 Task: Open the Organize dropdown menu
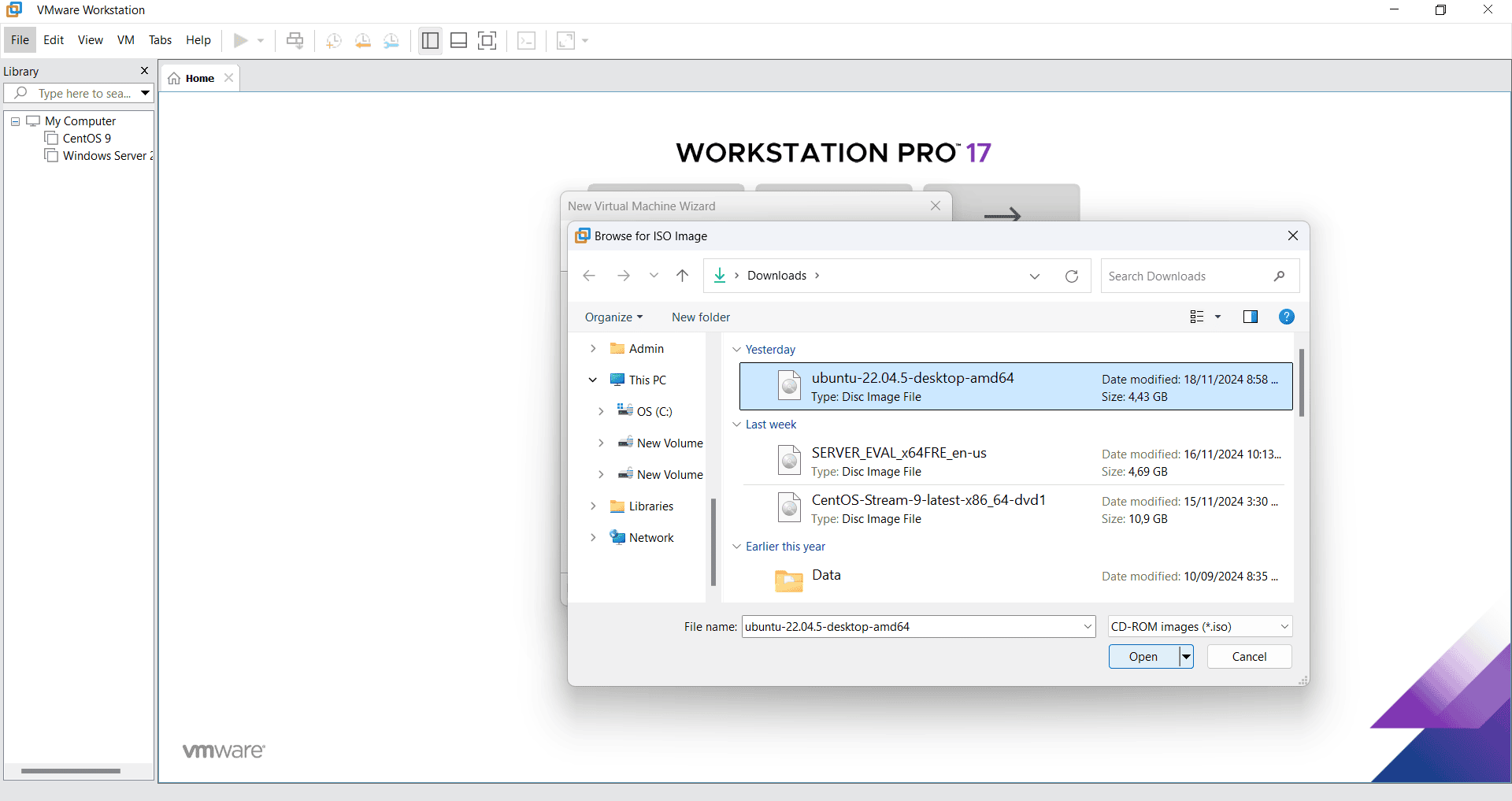coord(613,317)
